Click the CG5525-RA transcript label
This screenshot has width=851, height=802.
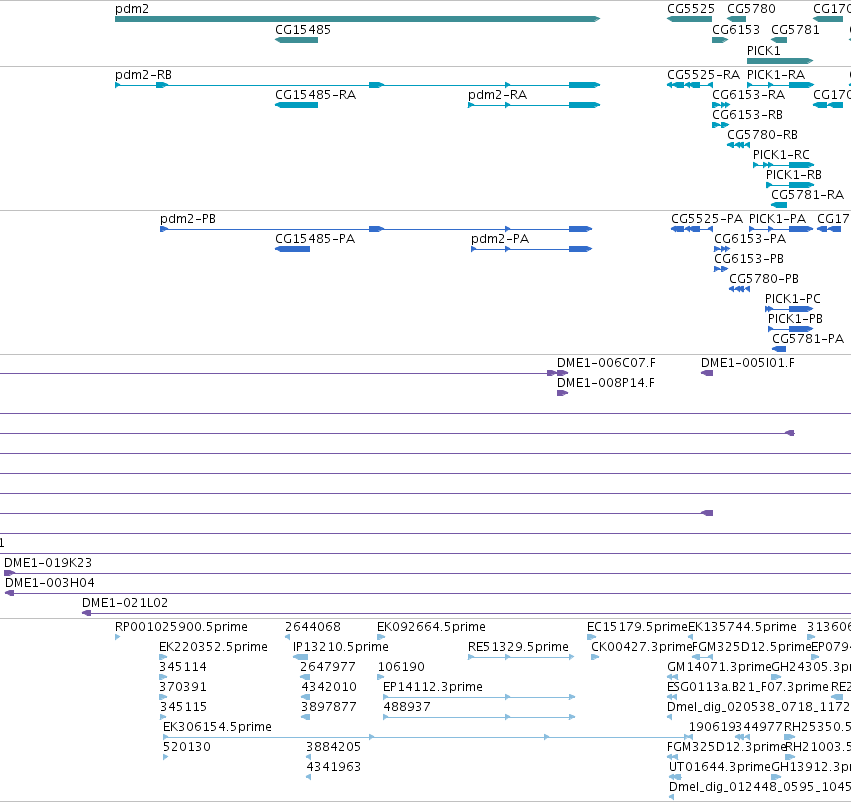[703, 75]
